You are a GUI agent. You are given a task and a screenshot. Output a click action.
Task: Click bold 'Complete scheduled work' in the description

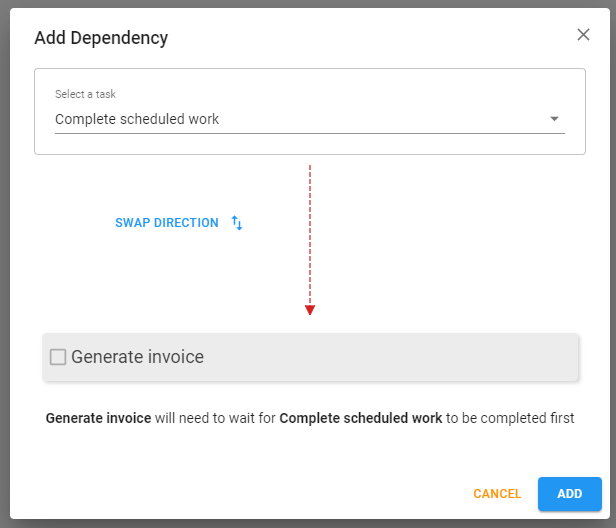[360, 418]
